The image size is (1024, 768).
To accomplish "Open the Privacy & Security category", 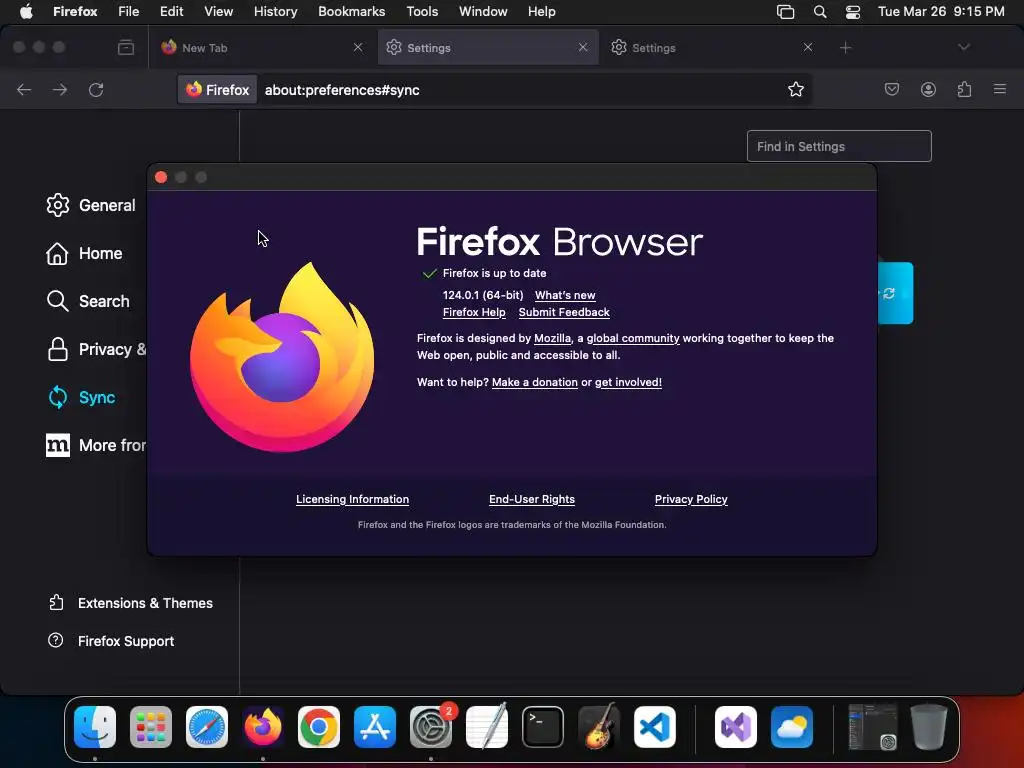I will point(96,349).
